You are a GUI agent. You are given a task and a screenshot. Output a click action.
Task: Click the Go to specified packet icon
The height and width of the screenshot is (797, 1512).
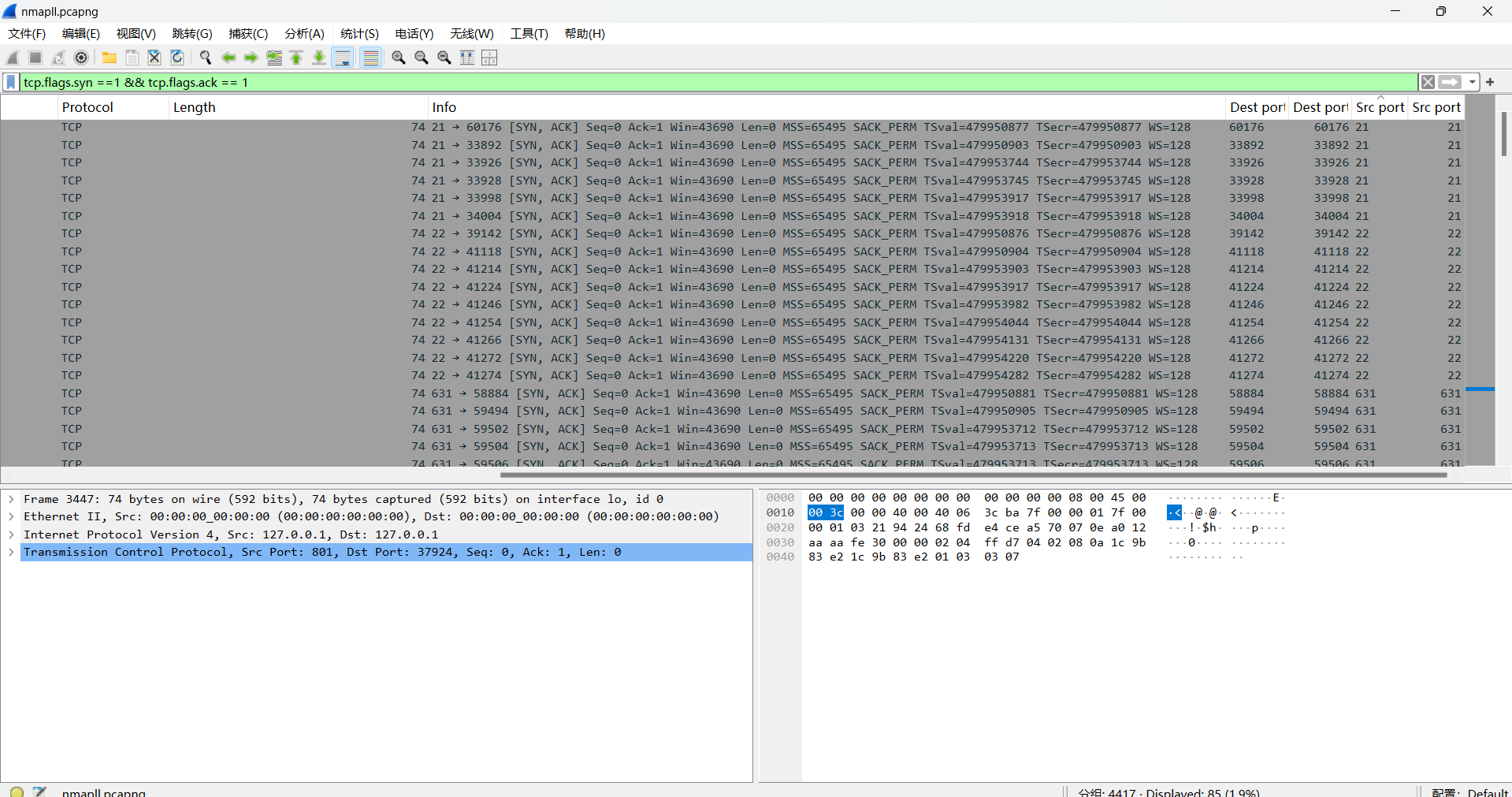[274, 58]
